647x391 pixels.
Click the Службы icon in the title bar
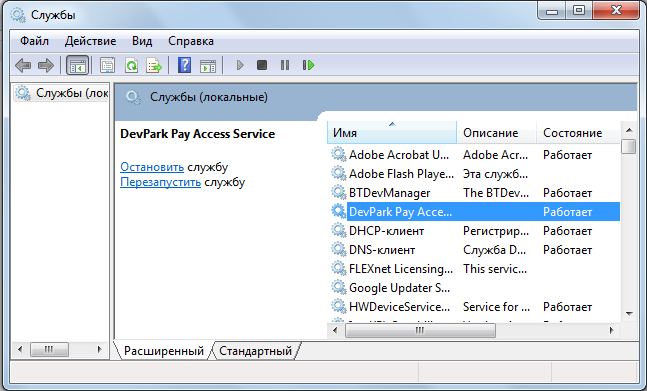18,15
